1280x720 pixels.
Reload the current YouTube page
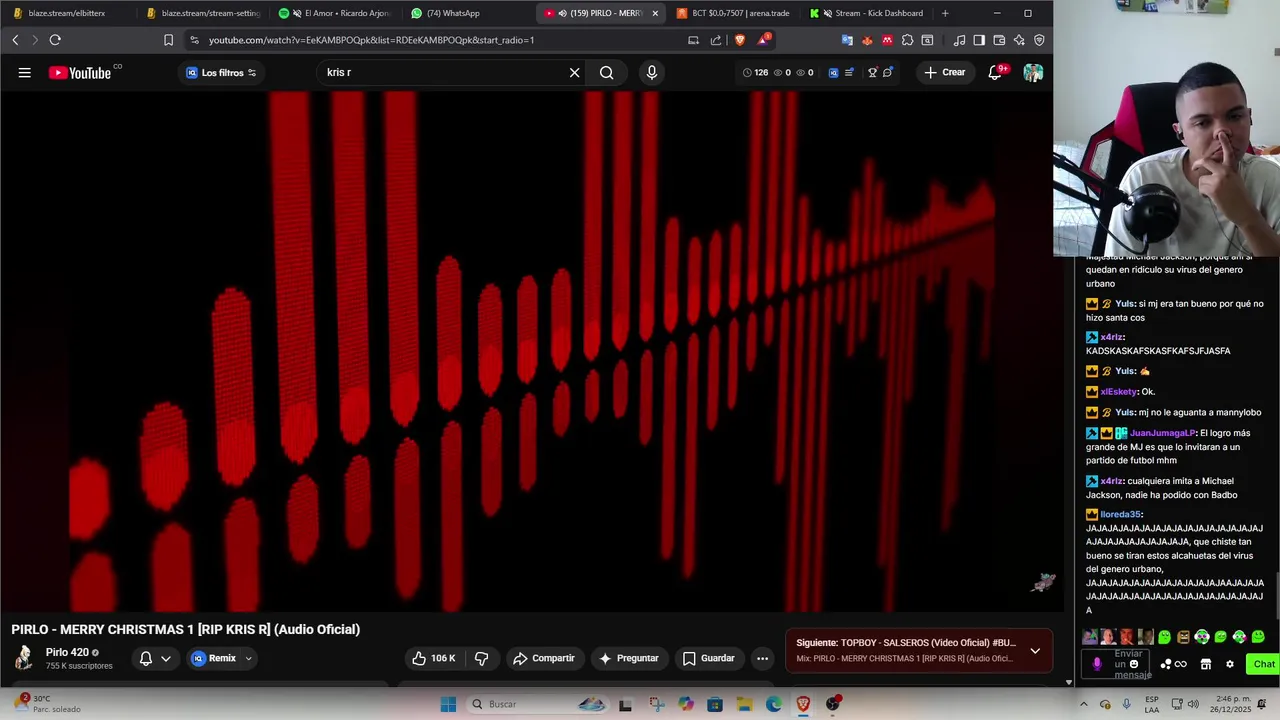click(55, 40)
